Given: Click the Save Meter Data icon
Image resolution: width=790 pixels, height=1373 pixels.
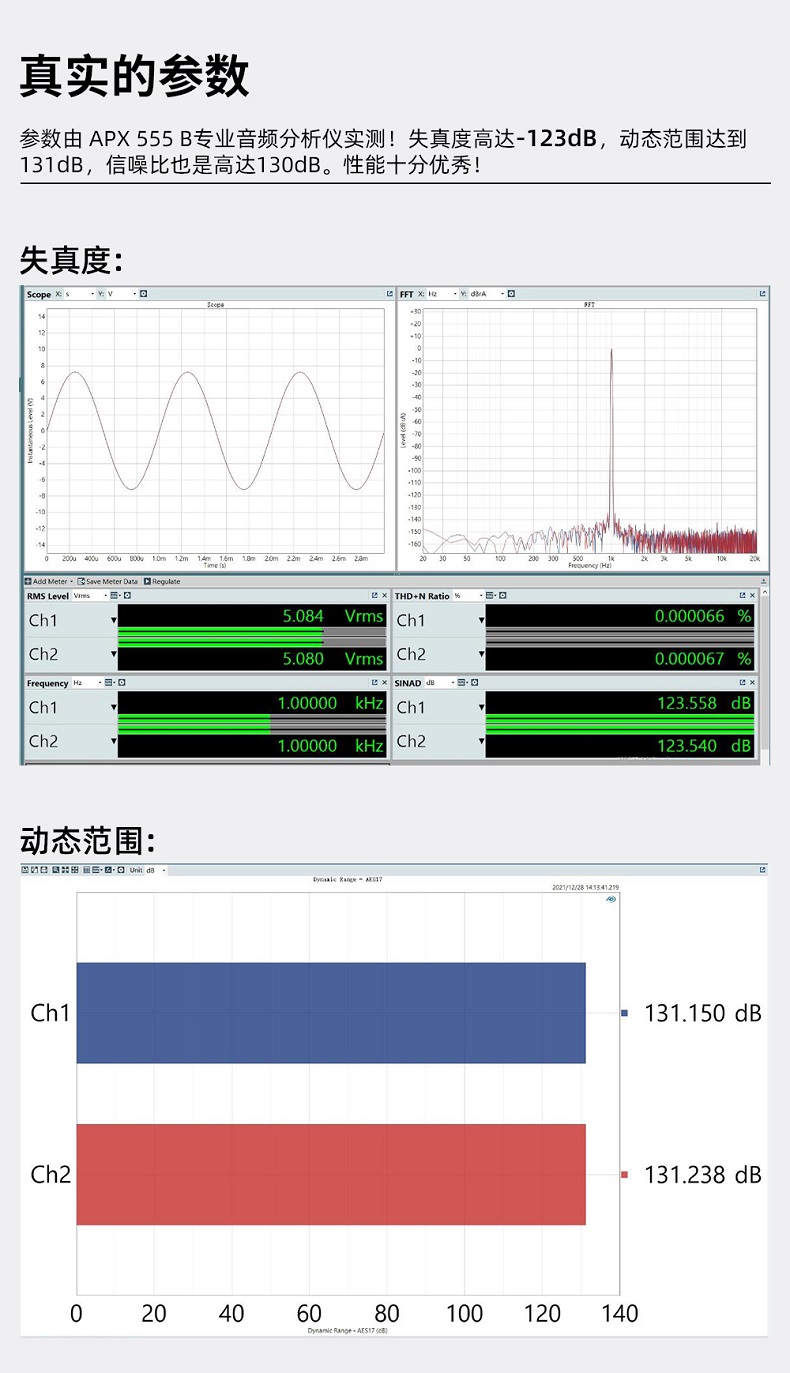Looking at the screenshot, I should 81,581.
